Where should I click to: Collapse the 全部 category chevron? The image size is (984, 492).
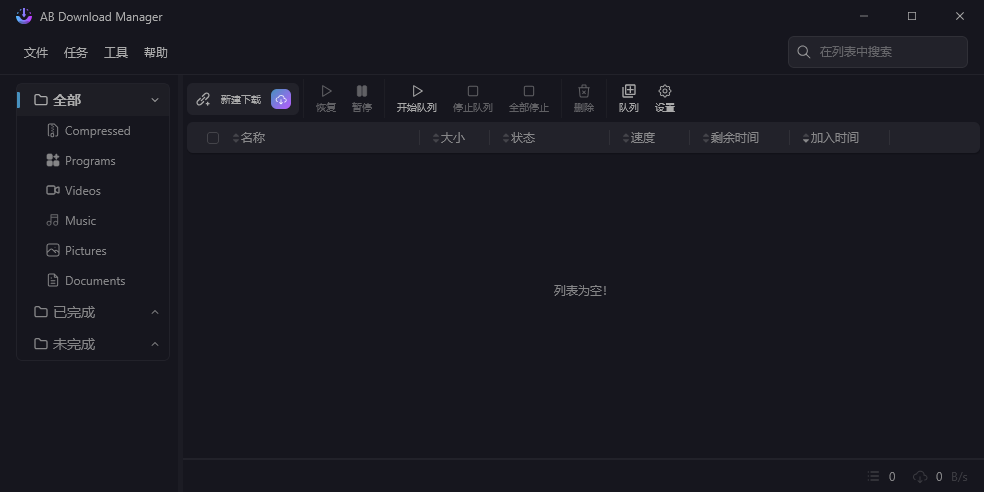tap(155, 100)
